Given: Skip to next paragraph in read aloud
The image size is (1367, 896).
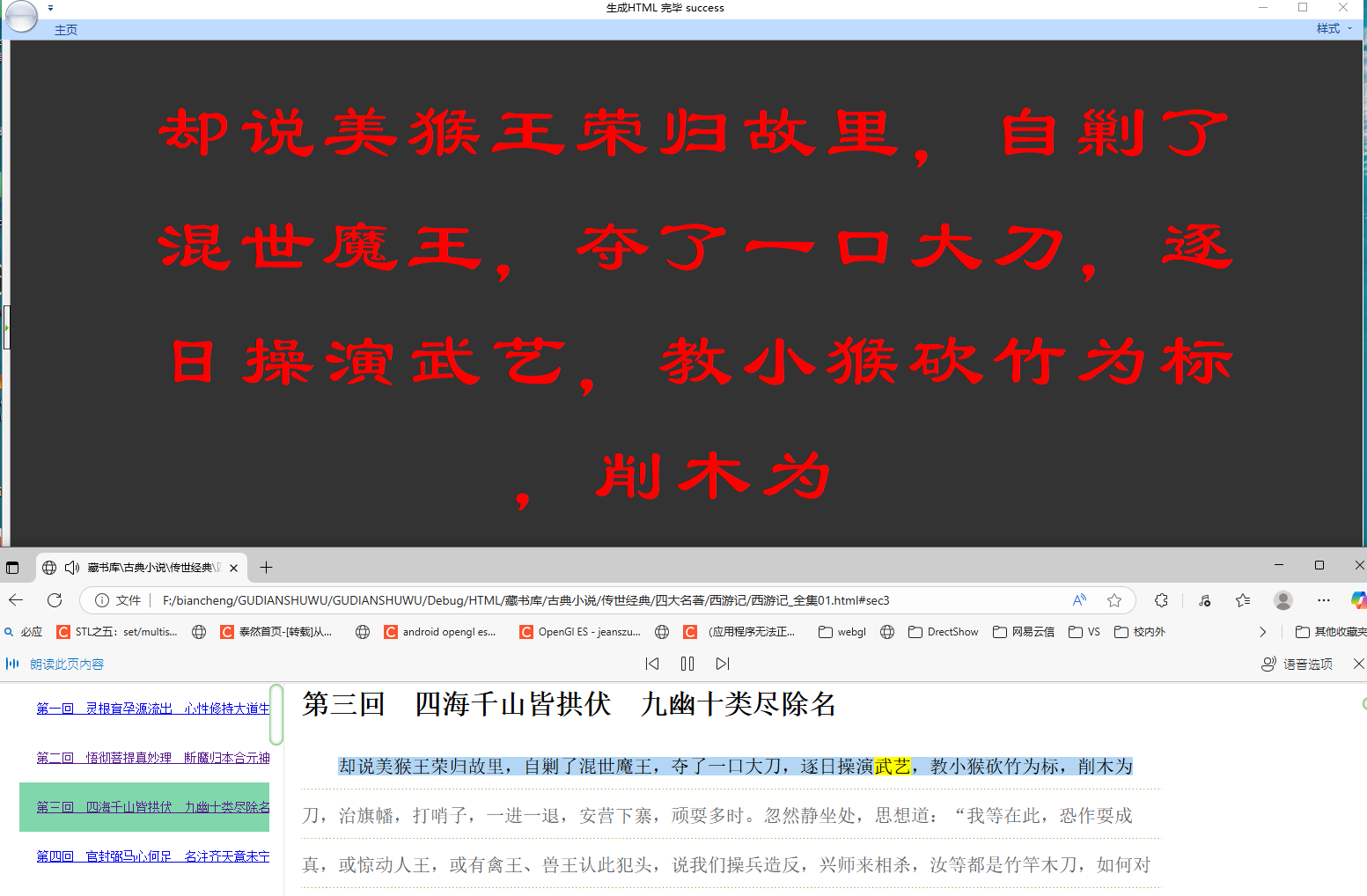Looking at the screenshot, I should pyautogui.click(x=723, y=664).
